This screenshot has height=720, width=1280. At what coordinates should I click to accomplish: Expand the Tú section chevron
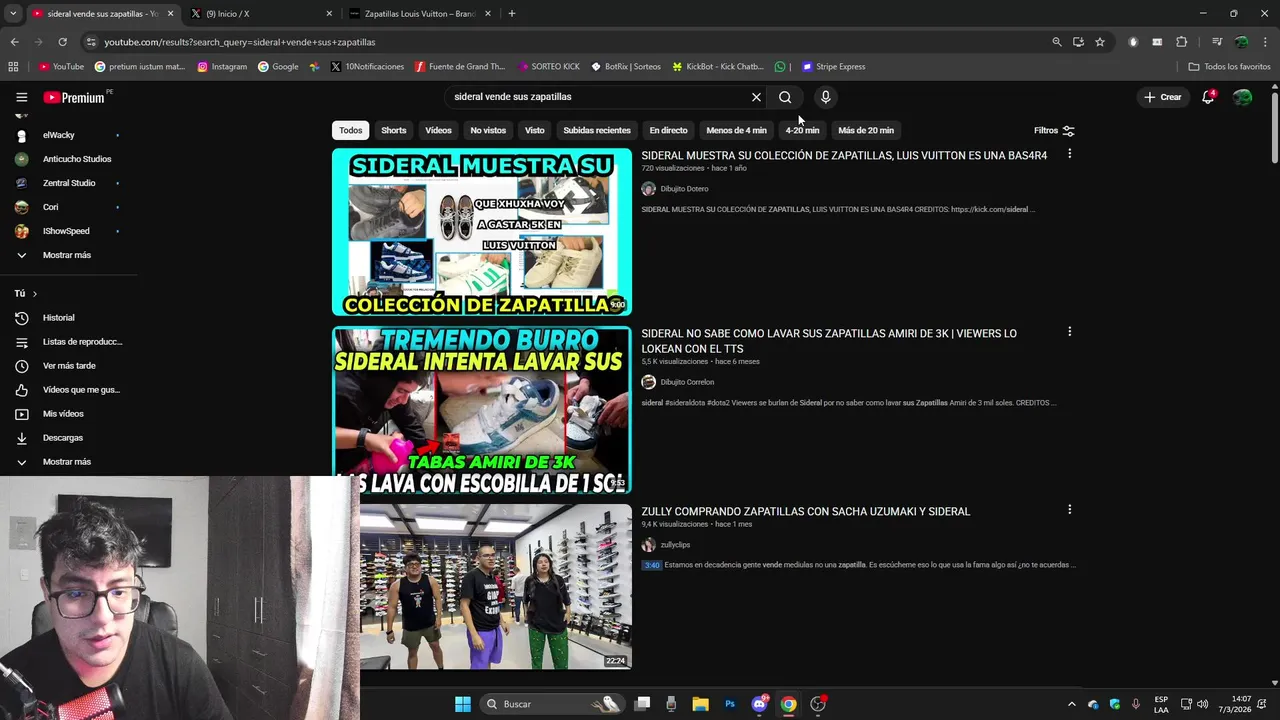coord(34,294)
